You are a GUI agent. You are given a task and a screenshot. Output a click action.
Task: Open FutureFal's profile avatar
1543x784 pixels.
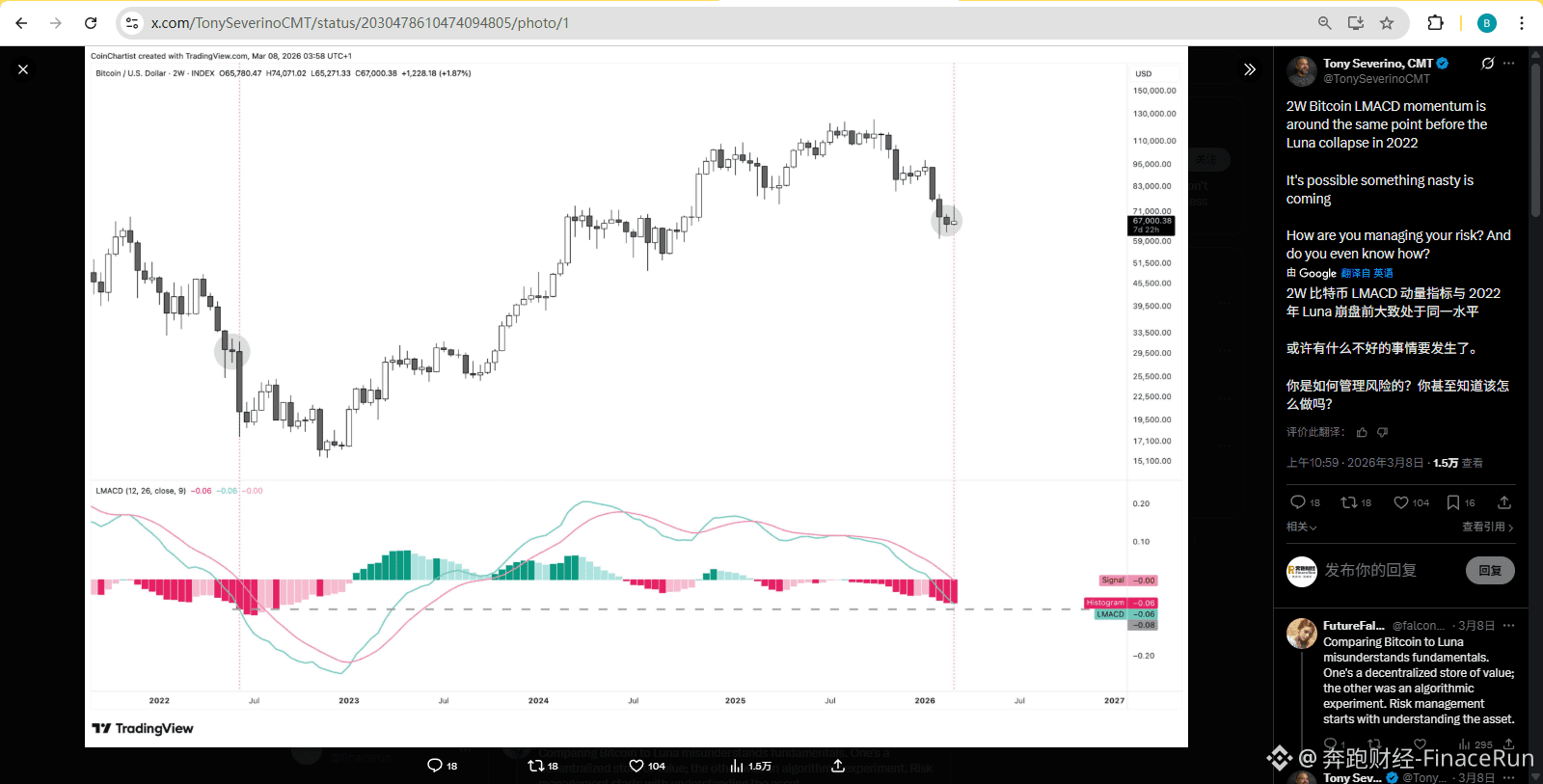(x=1302, y=634)
